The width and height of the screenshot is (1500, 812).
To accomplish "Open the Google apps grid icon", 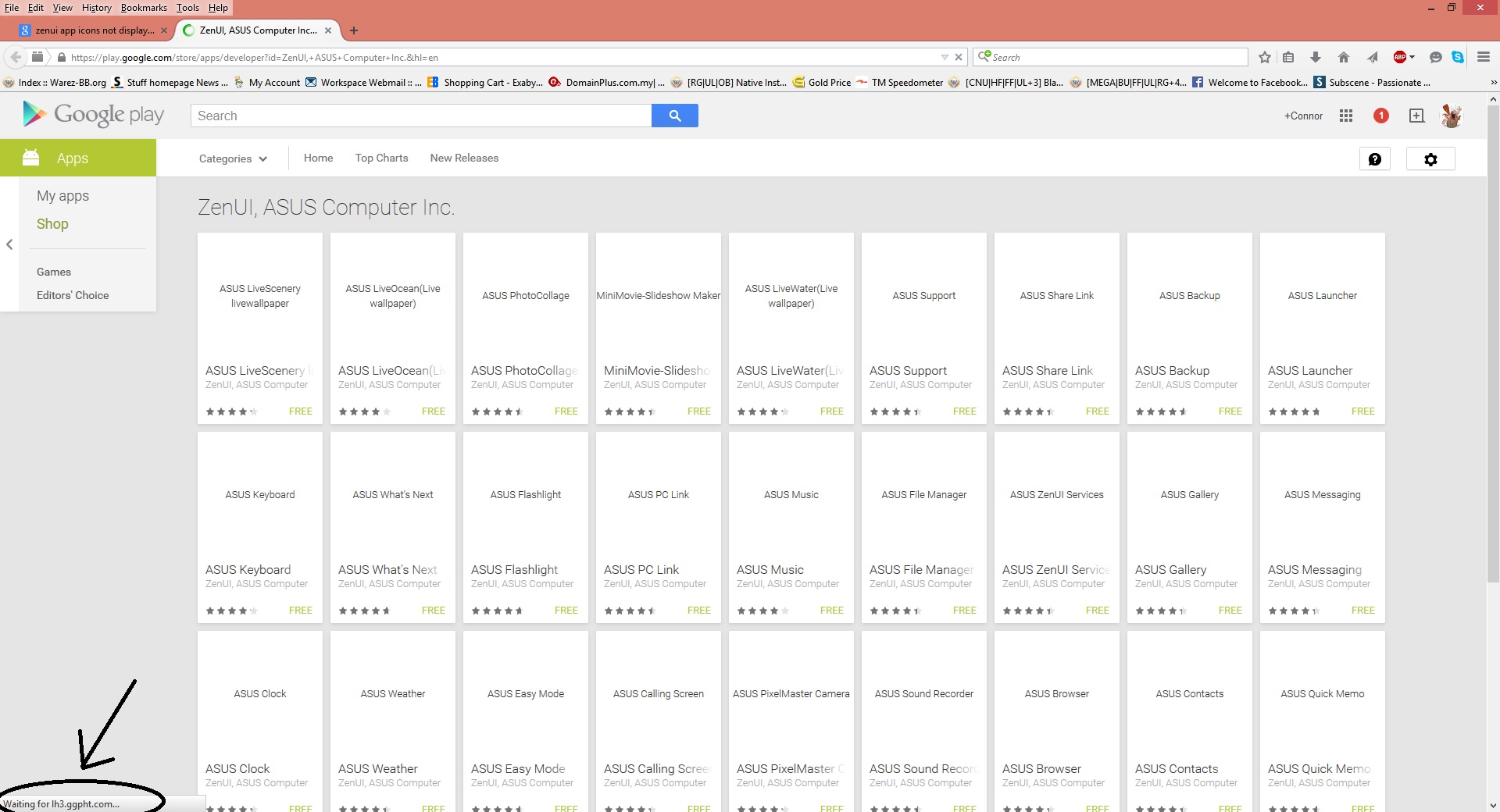I will coord(1345,116).
